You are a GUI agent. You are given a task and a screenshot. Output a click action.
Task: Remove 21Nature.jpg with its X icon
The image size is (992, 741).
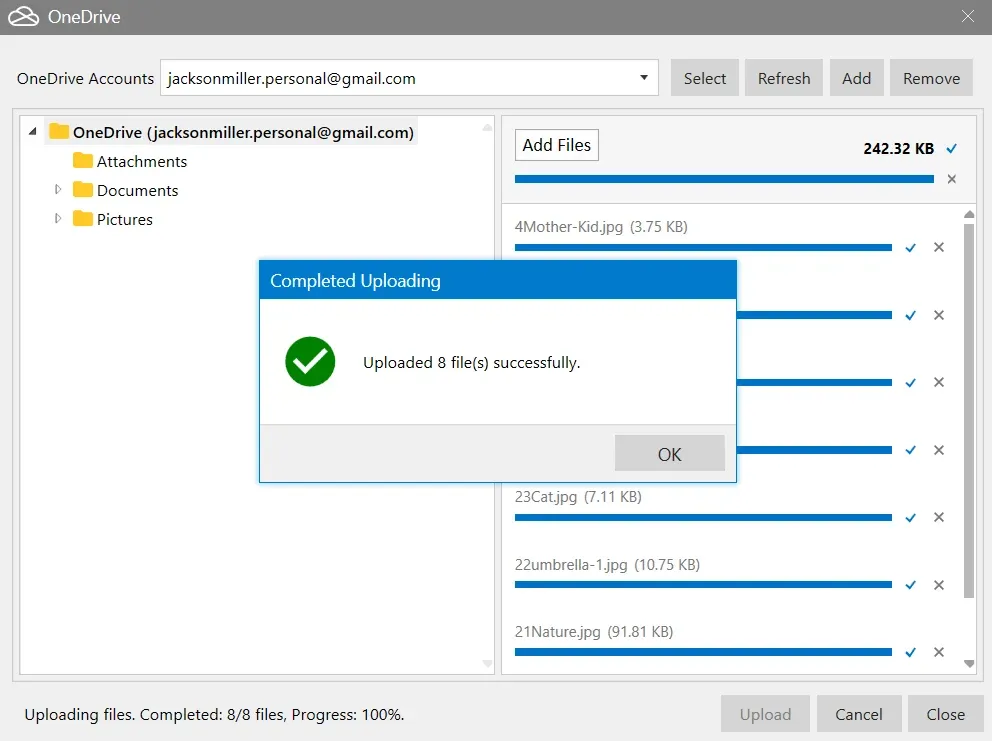(x=939, y=652)
